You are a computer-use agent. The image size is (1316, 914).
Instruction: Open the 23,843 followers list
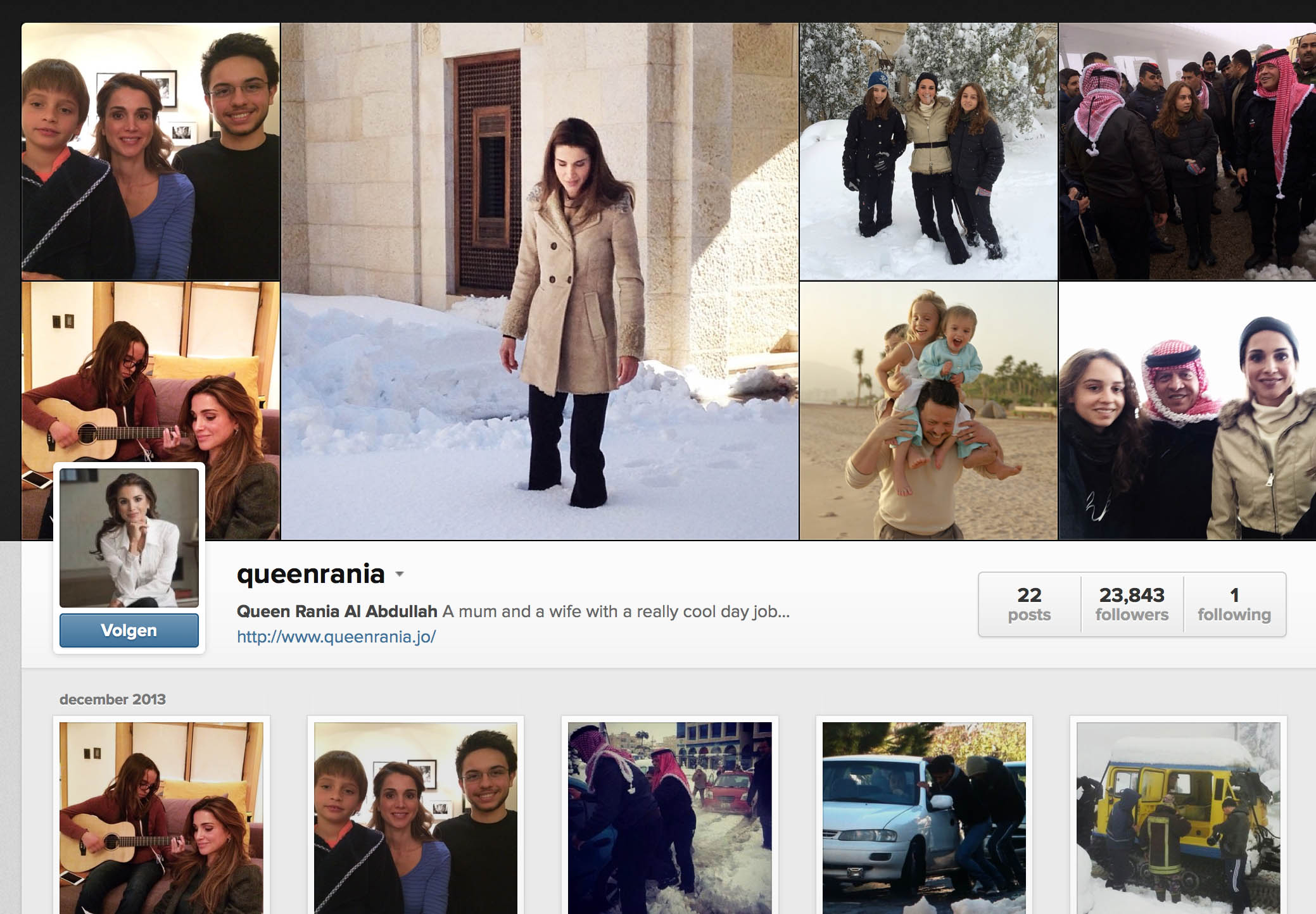1132,604
